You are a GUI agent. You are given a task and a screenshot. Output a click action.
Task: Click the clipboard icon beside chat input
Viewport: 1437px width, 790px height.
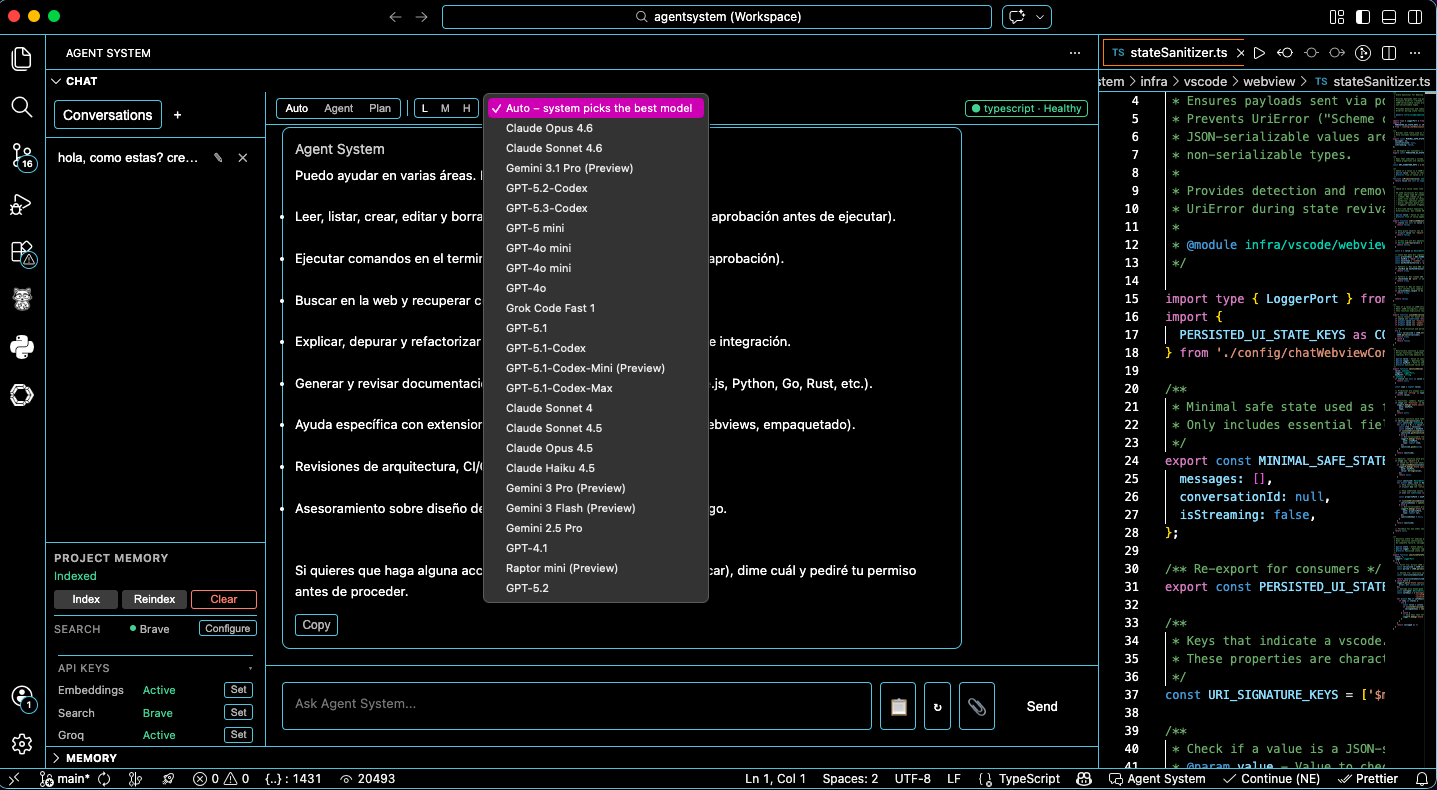898,706
